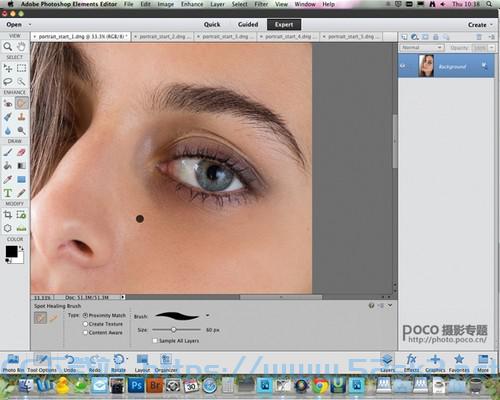The image size is (500, 400).
Task: Pick the Rectangular Marquee tool
Action: click(21, 68)
